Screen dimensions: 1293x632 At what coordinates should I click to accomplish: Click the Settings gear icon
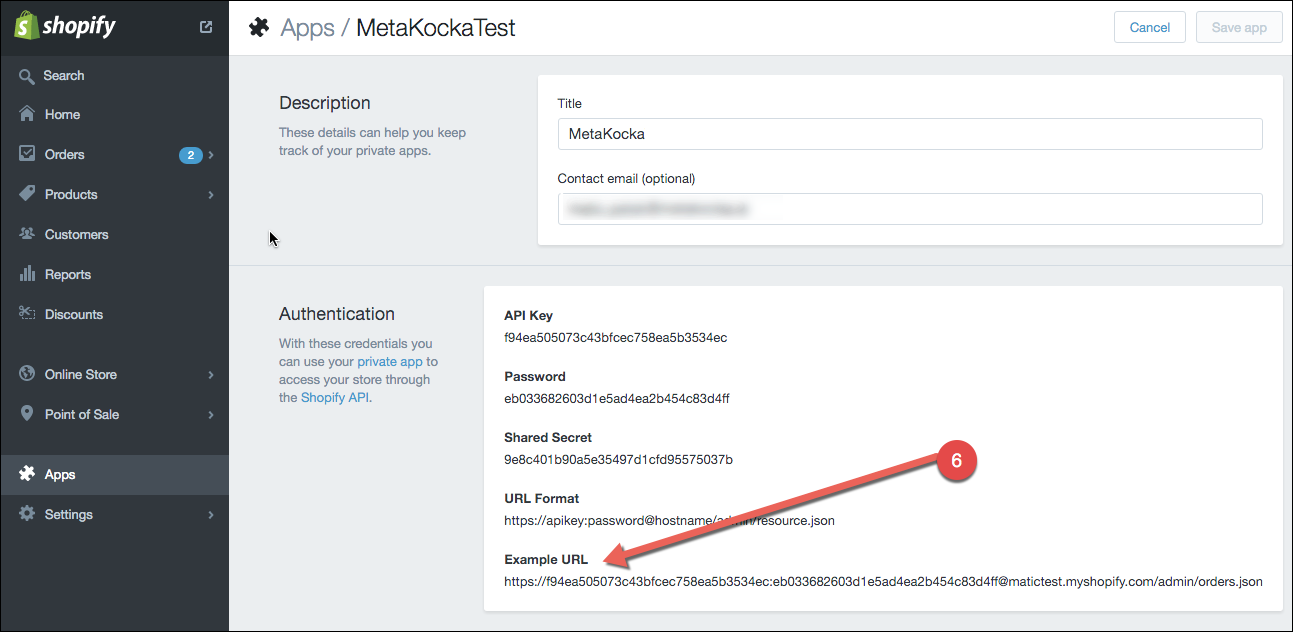27,514
